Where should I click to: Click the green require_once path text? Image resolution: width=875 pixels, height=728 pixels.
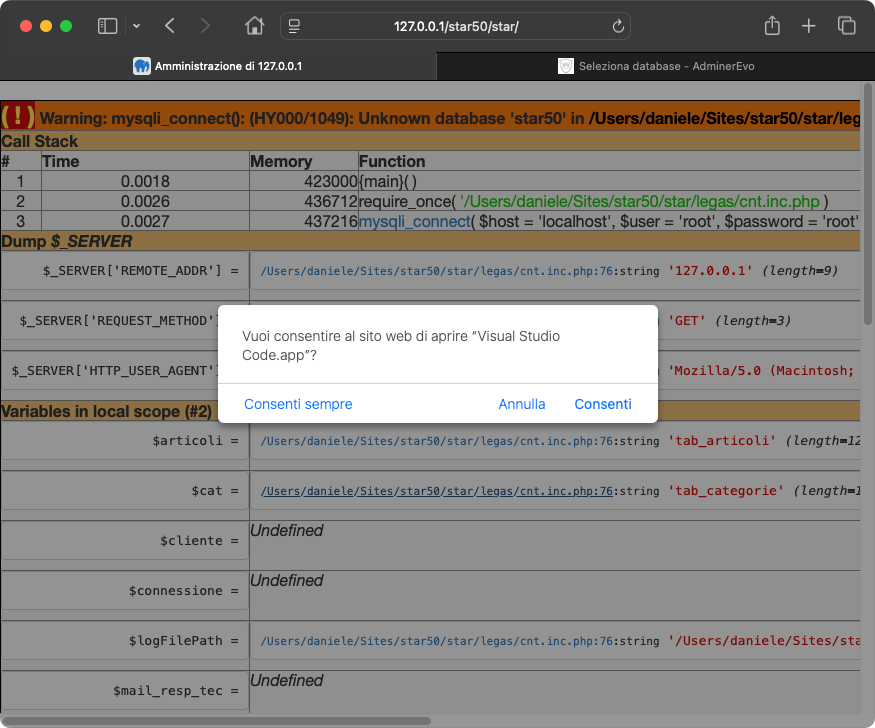(640, 201)
